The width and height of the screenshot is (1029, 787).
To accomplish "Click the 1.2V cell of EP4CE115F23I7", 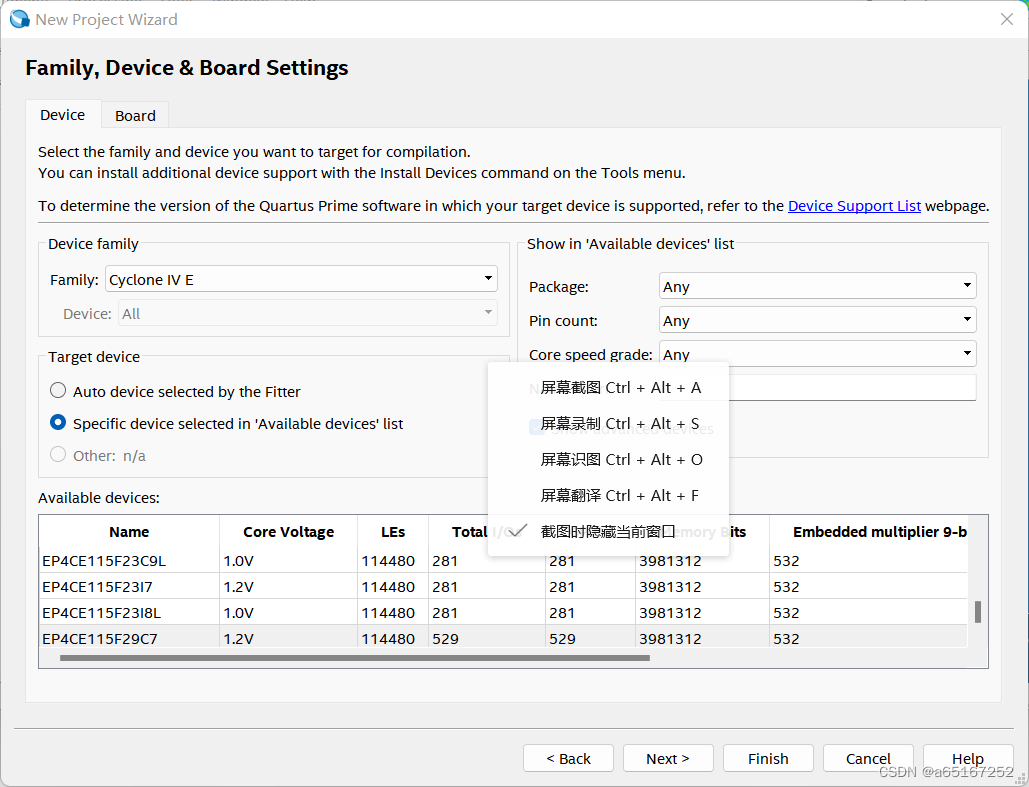I will click(x=288, y=587).
